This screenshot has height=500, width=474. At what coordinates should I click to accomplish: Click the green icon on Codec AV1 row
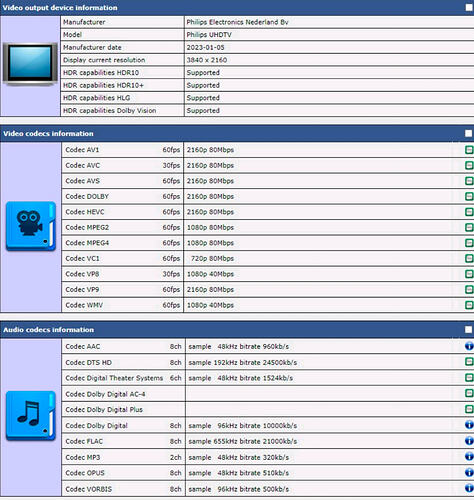coord(469,150)
